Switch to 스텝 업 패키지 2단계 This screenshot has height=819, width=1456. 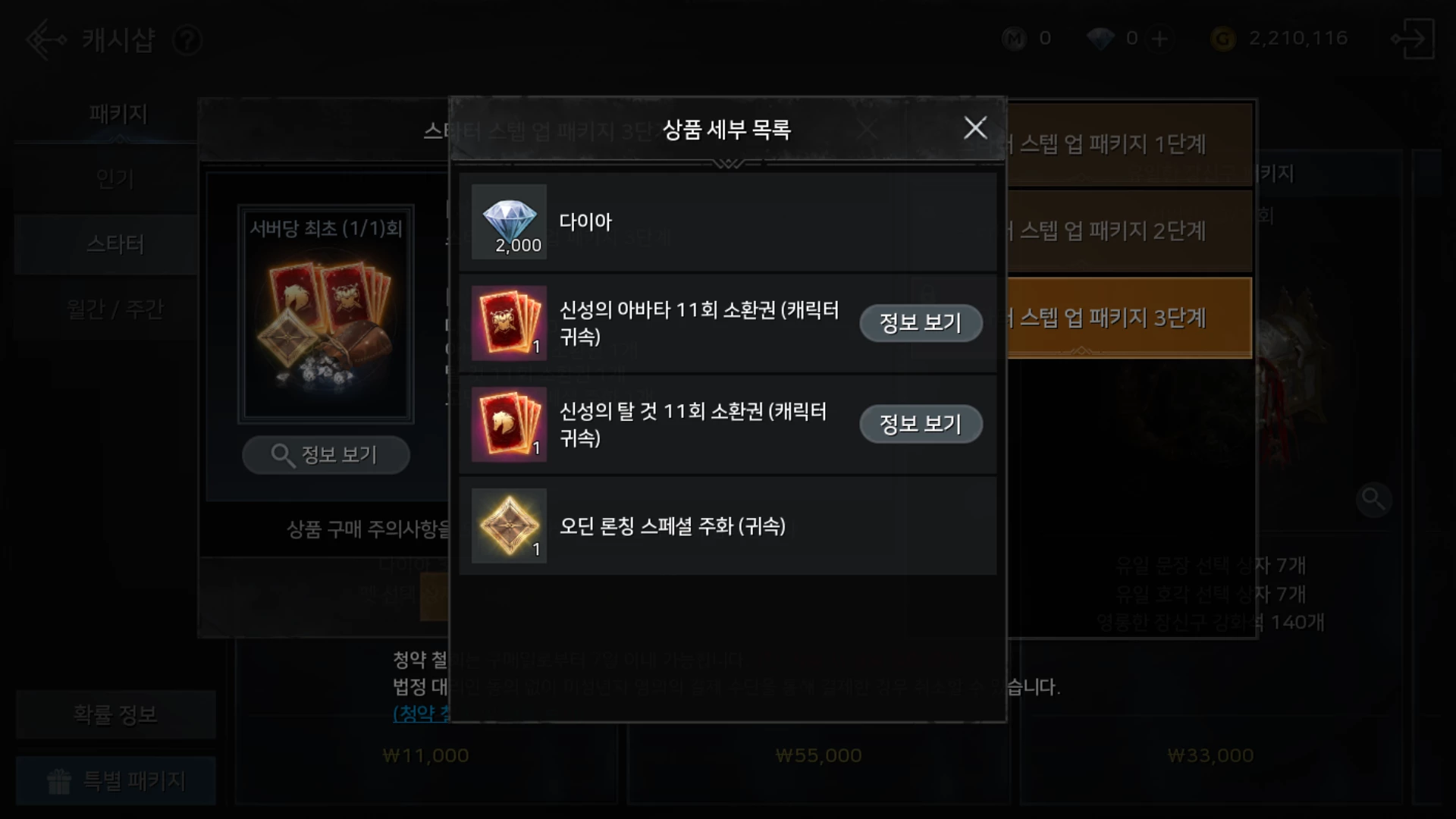(1129, 231)
